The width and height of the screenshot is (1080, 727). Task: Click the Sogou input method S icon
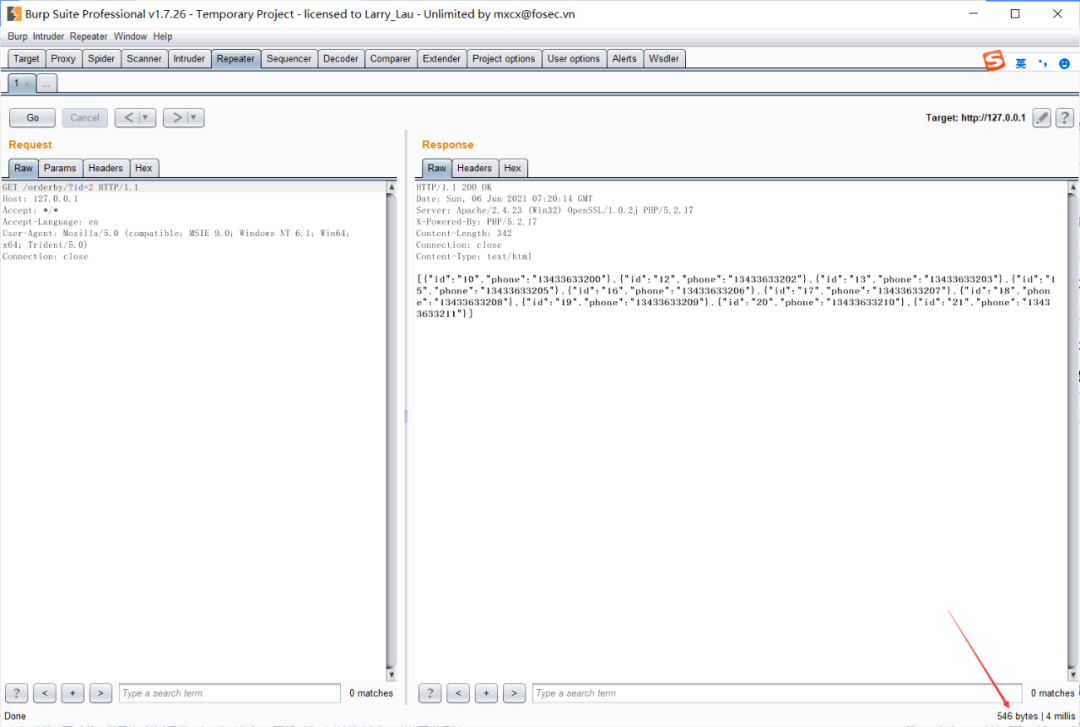[993, 61]
